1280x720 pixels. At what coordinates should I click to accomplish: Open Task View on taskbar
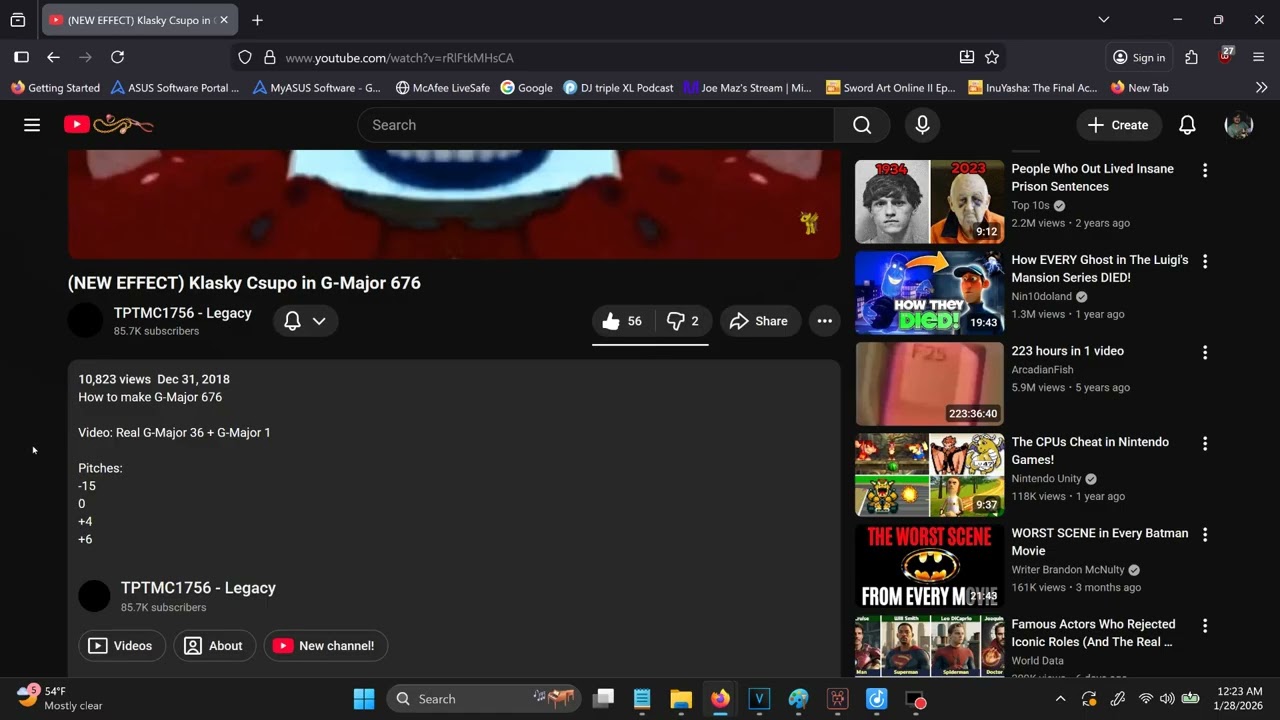pyautogui.click(x=603, y=699)
